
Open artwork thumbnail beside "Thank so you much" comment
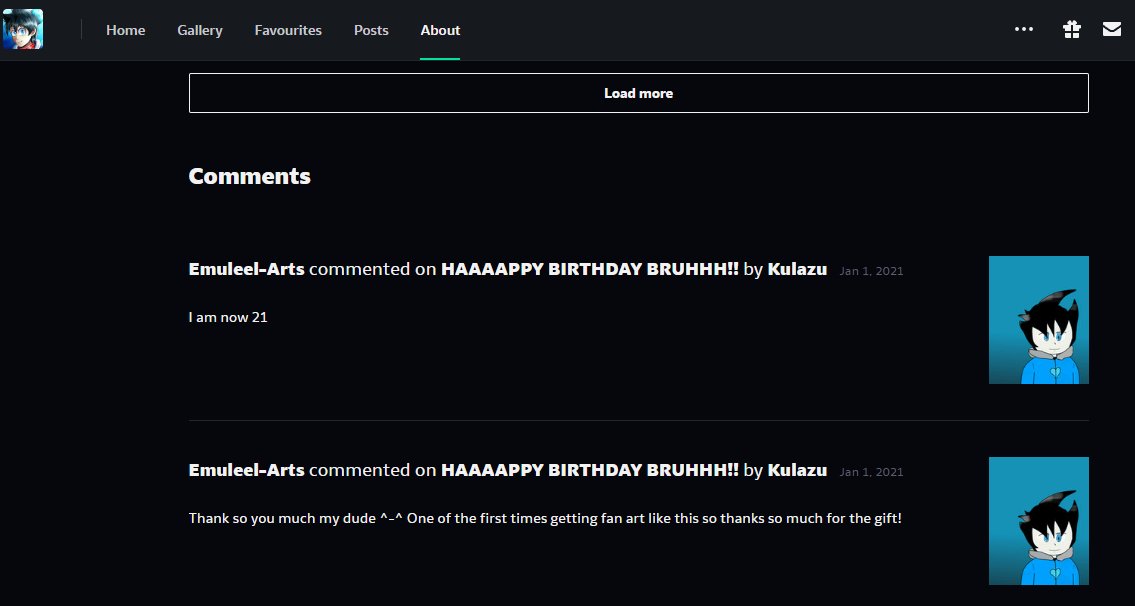[x=1039, y=521]
